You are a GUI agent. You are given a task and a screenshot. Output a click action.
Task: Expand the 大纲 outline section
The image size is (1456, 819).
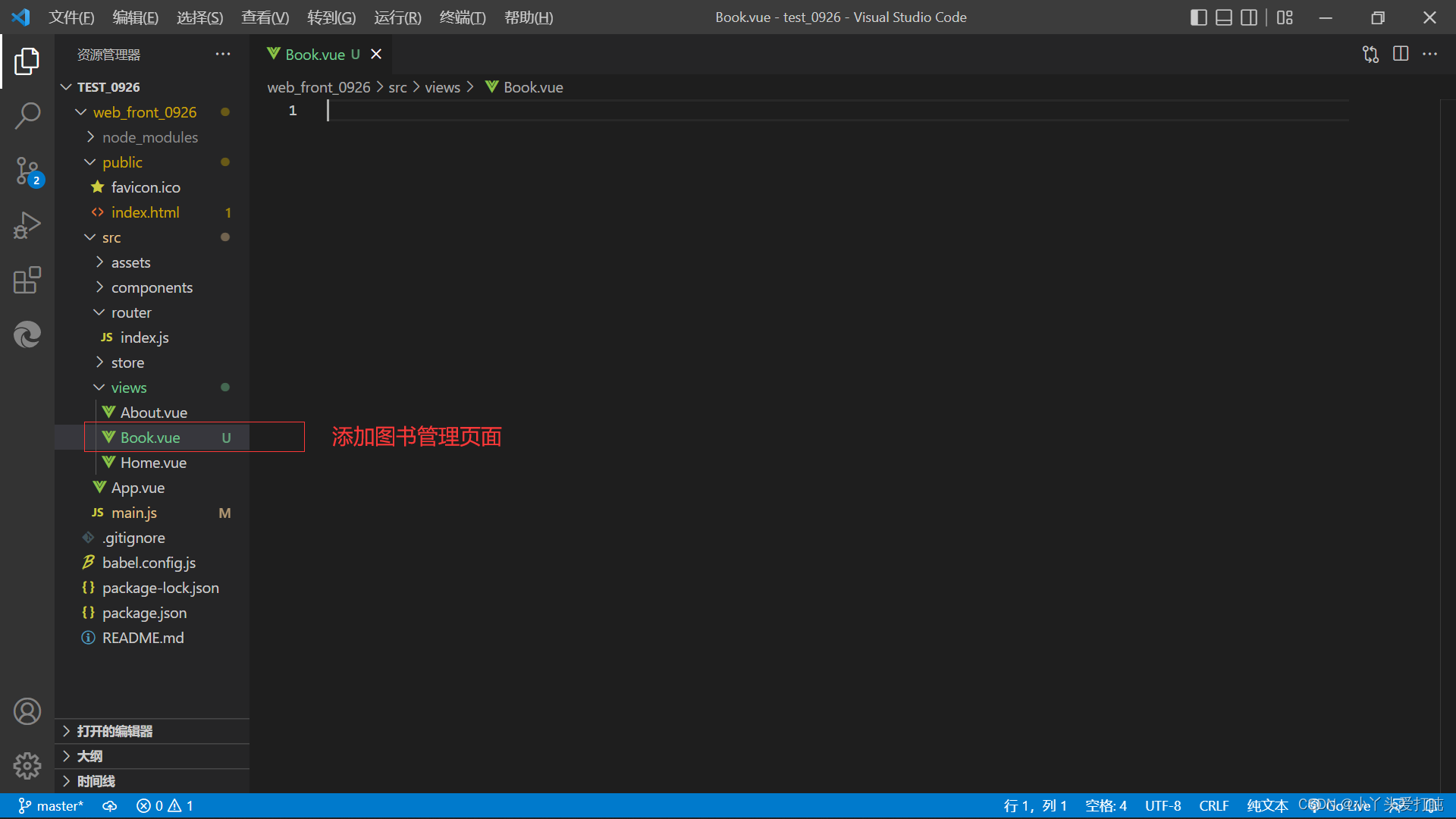(x=152, y=756)
